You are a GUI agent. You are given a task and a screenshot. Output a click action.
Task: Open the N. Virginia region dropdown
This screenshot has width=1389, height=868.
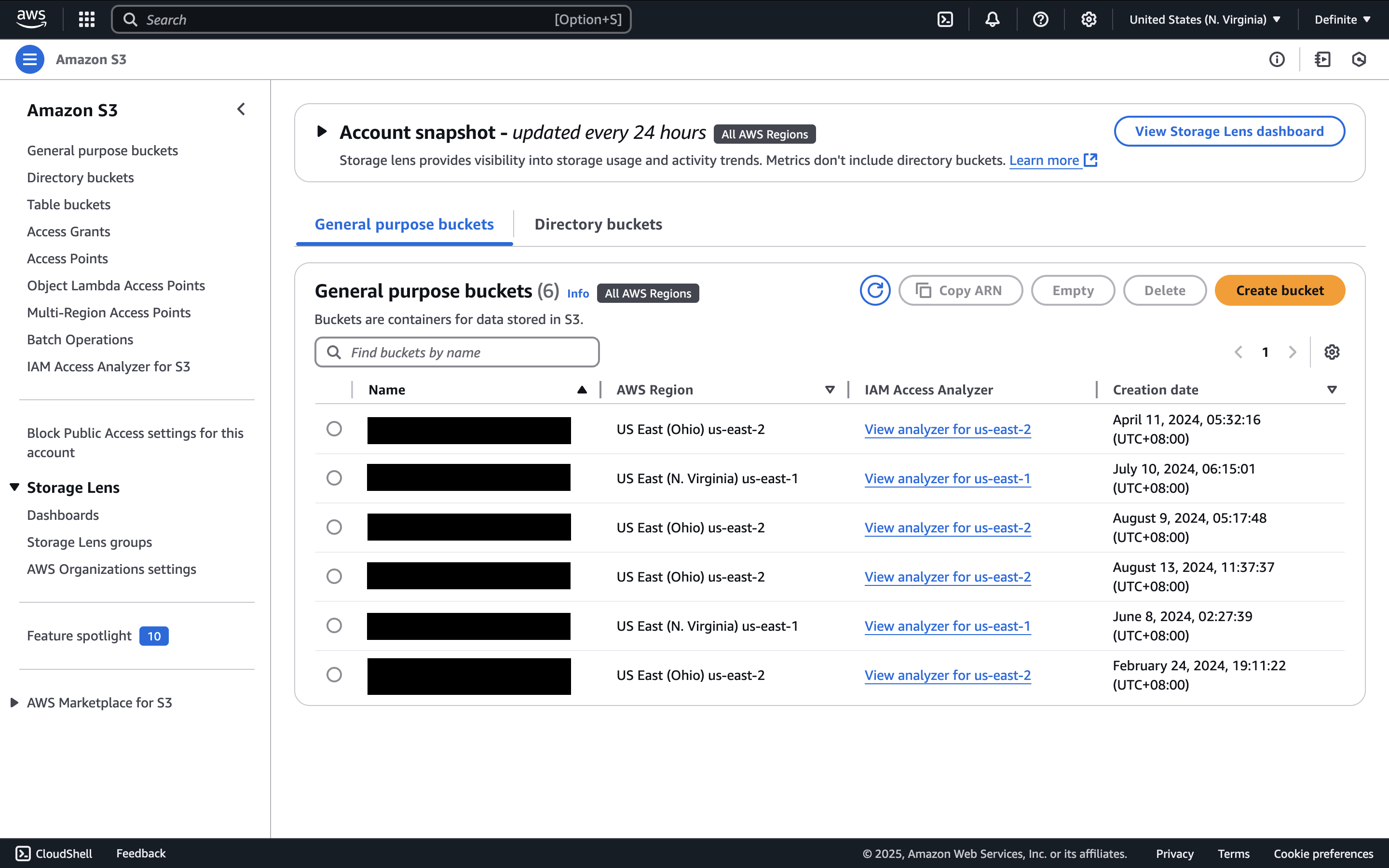coord(1205,19)
